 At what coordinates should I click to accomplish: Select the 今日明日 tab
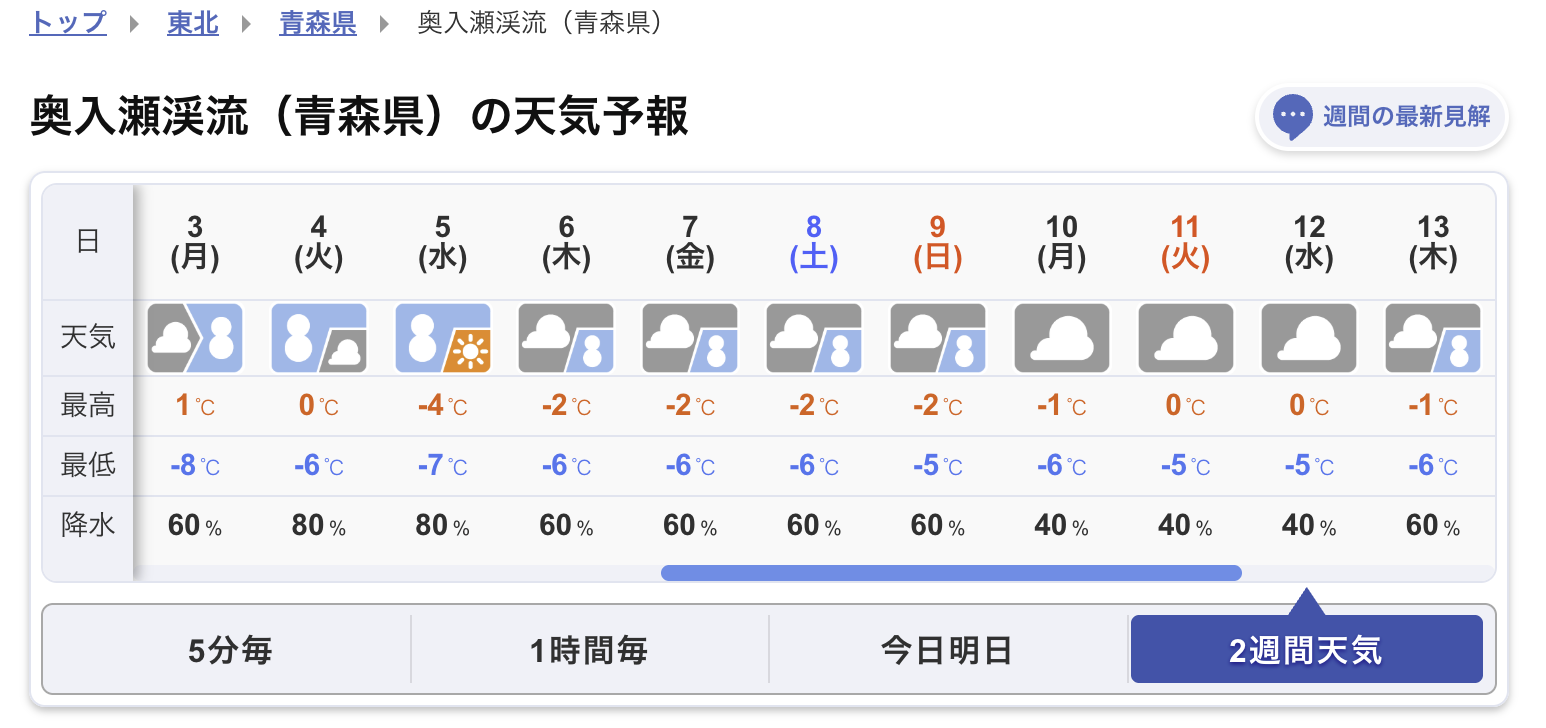947,651
